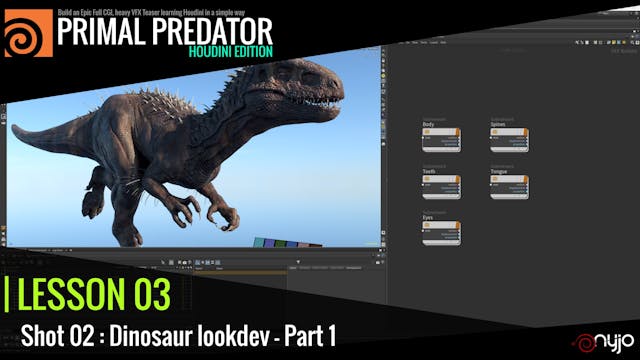This screenshot has width=640, height=360.
Task: Click the 'Body' node name label
Action: coord(428,124)
